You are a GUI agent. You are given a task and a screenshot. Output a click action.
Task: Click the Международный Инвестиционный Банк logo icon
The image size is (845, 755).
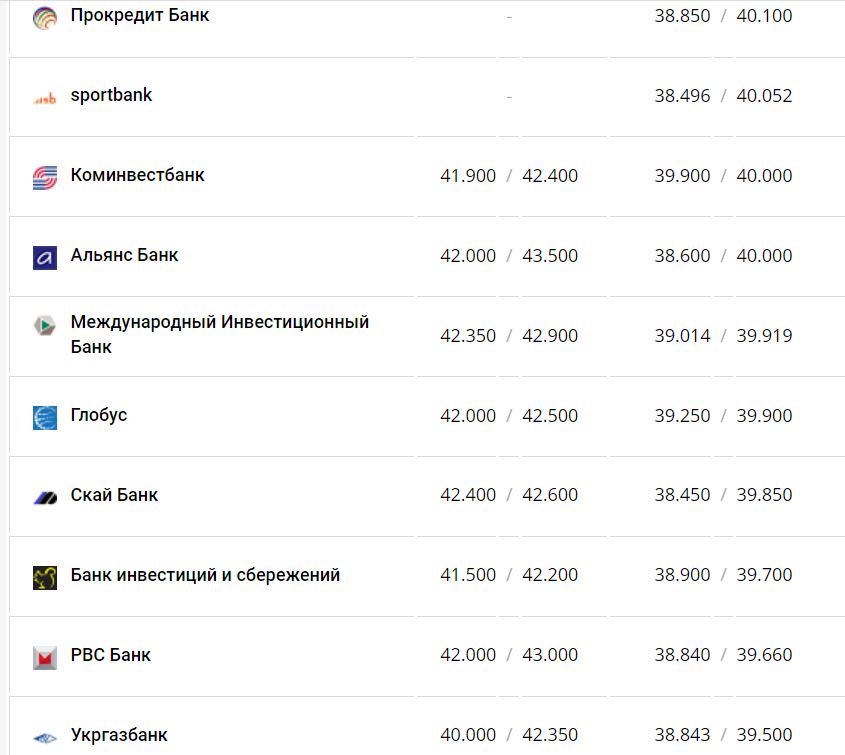45,326
